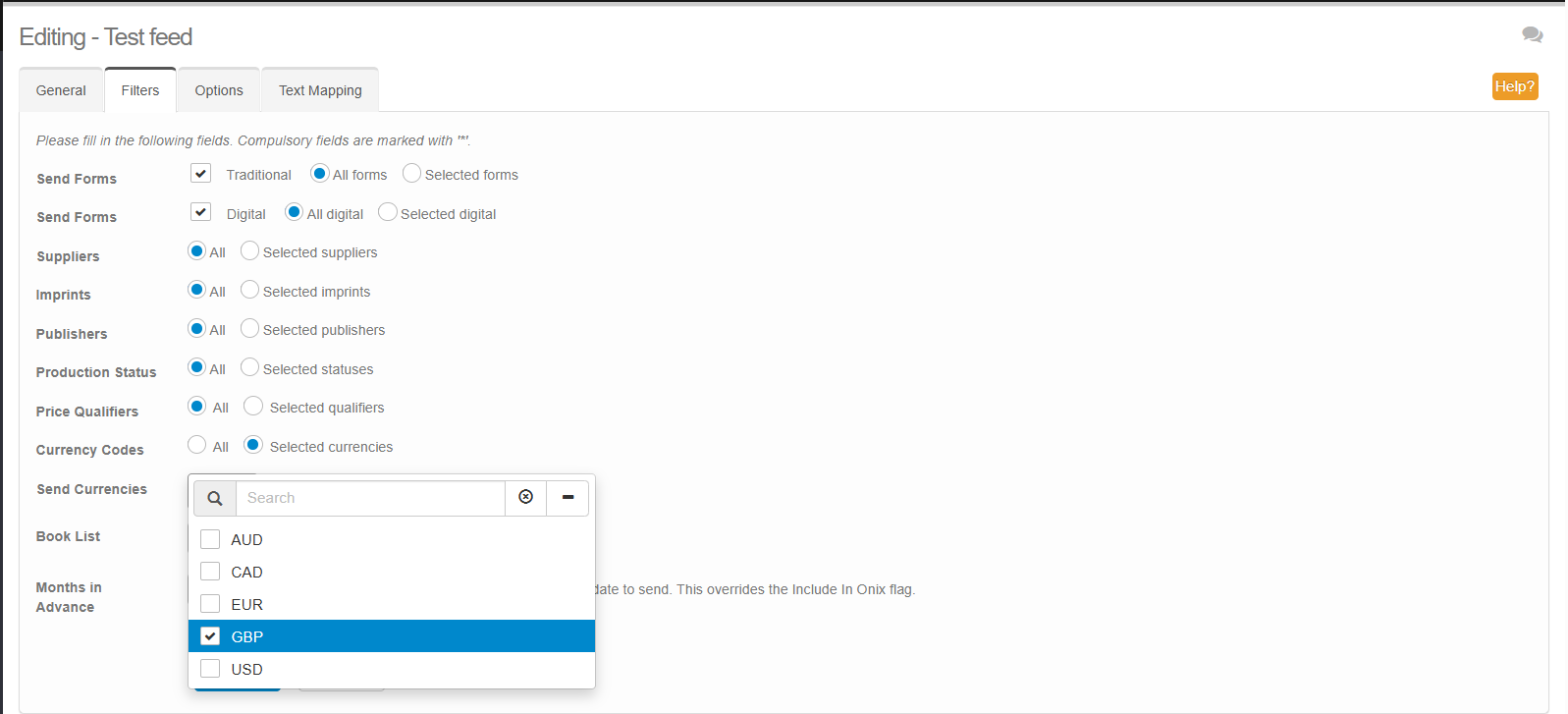Click into the currency Search field
1568x714 pixels.
(370, 498)
